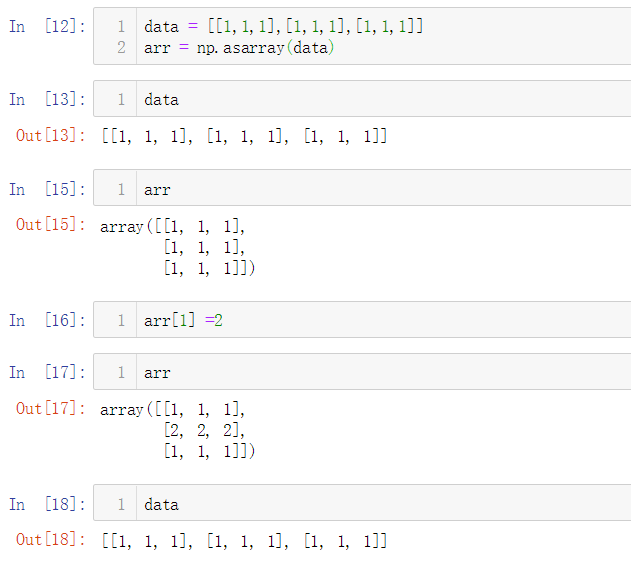Click the Out[15] output prompt
631x563 pixels.
(51, 224)
